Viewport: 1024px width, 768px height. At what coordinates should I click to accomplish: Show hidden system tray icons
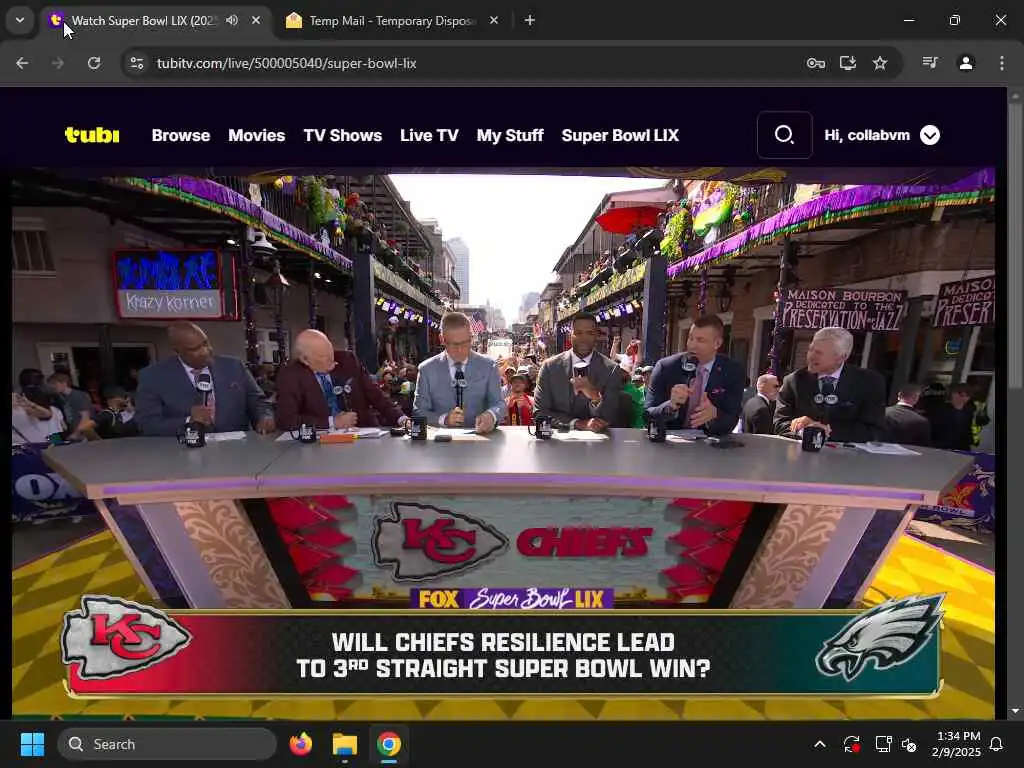pos(820,744)
